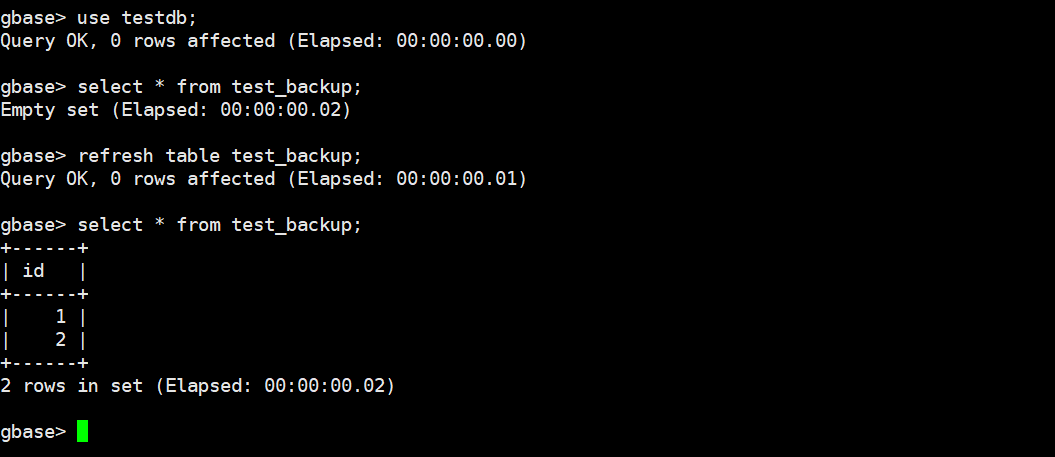Click the gbase> prompt before "use testdb"
Viewport: 1055px width, 457px height.
(x=33, y=18)
